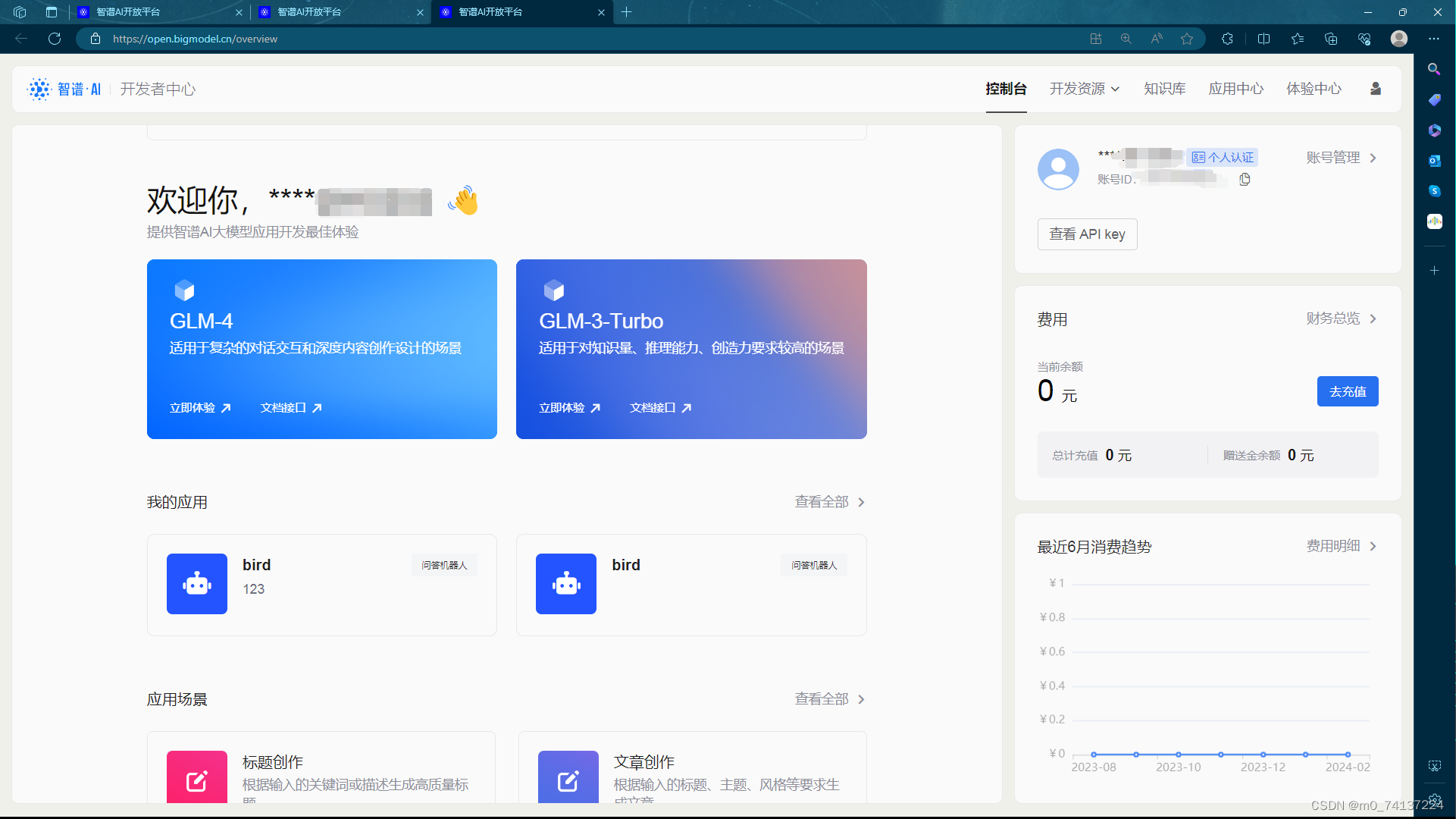
Task: Click the 智谱·AI logo
Action: [x=64, y=89]
